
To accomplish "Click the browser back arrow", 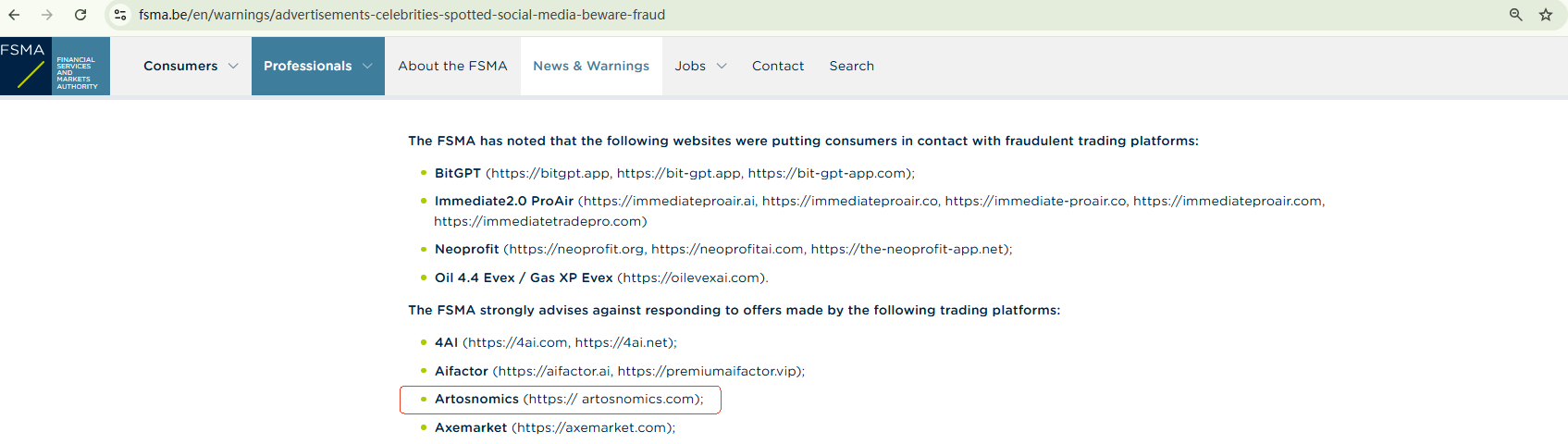I will [14, 15].
